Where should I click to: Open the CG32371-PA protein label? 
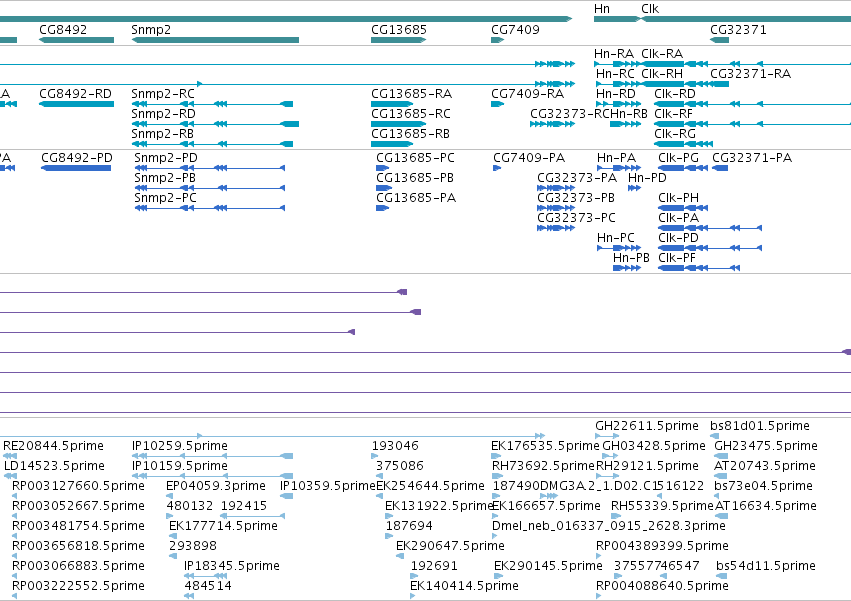(x=752, y=158)
